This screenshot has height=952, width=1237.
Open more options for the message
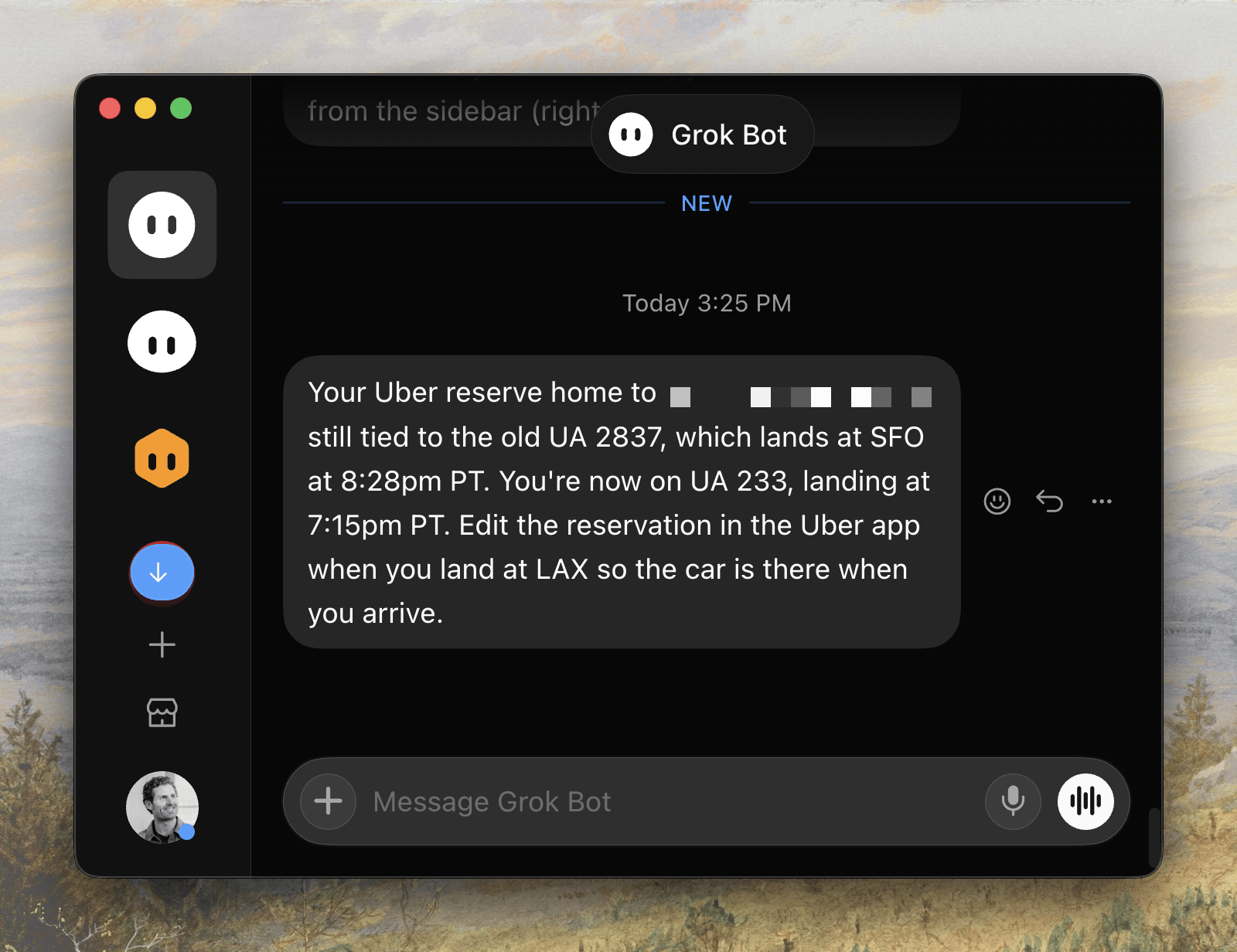[x=1102, y=501]
